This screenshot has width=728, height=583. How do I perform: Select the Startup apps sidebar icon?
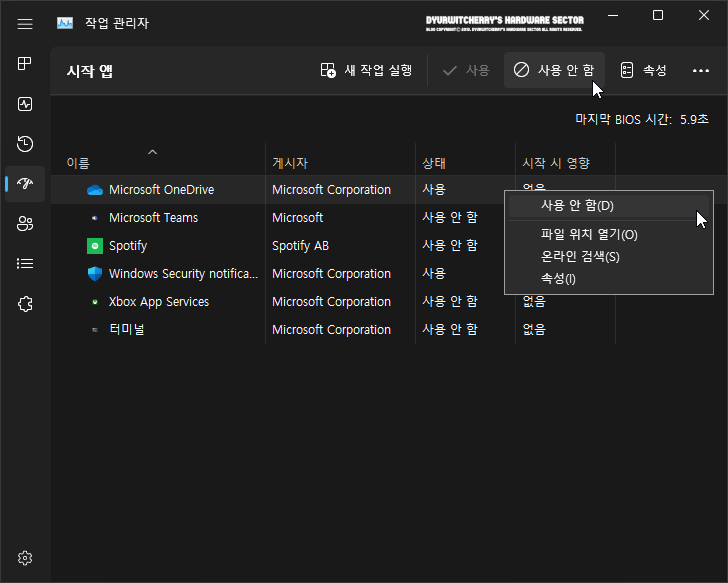25,184
